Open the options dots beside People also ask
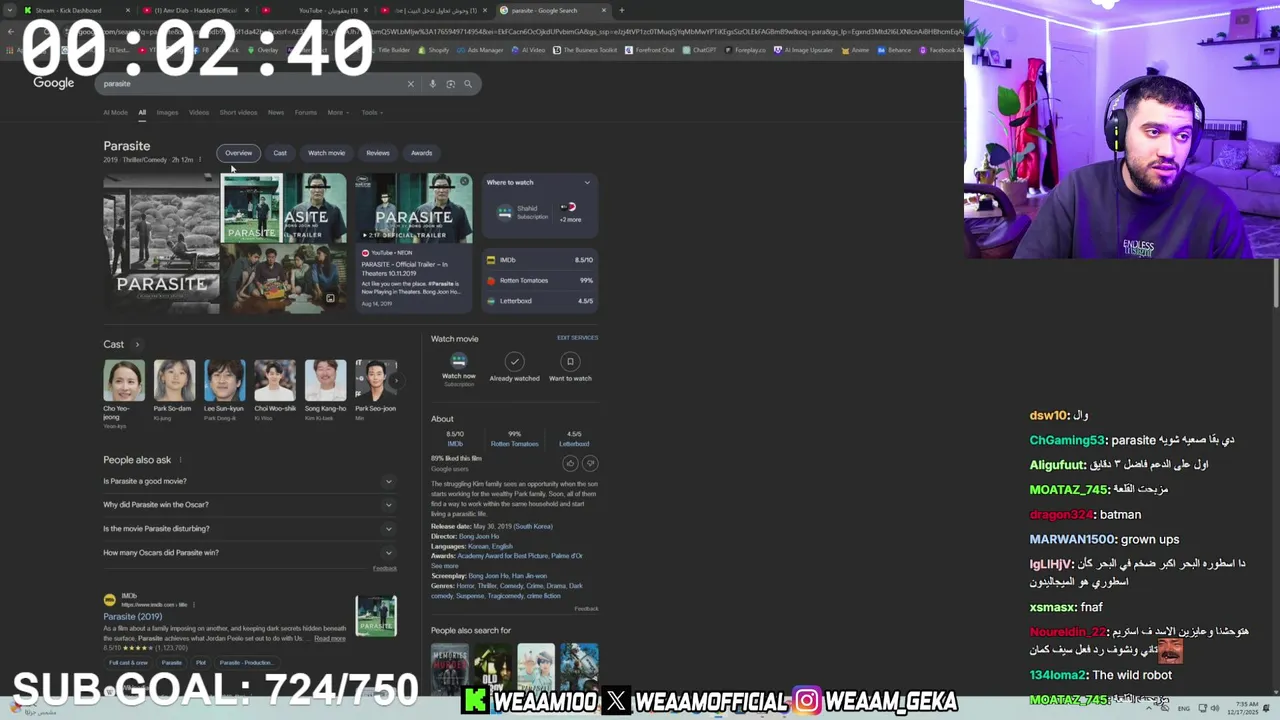 coord(180,460)
